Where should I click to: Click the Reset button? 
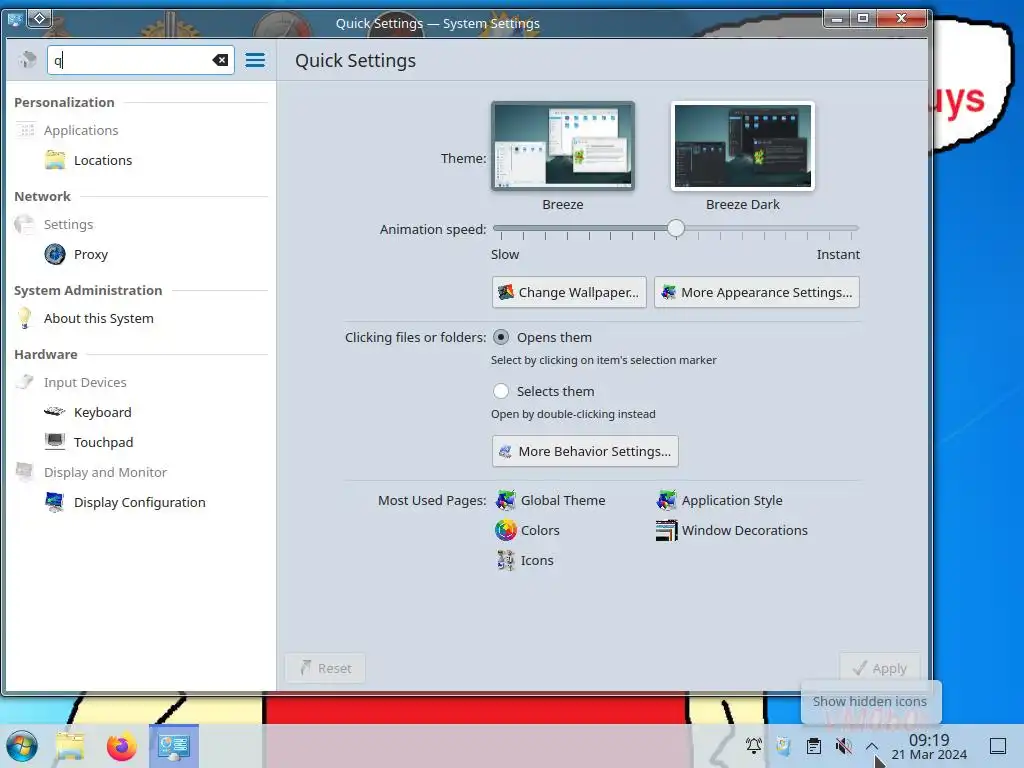(x=325, y=668)
